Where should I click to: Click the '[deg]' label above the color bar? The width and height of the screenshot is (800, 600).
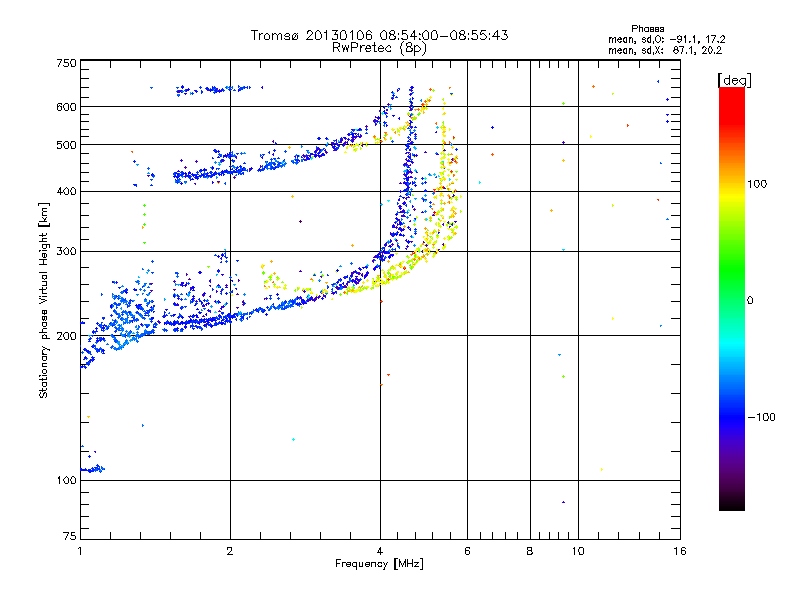[734, 80]
